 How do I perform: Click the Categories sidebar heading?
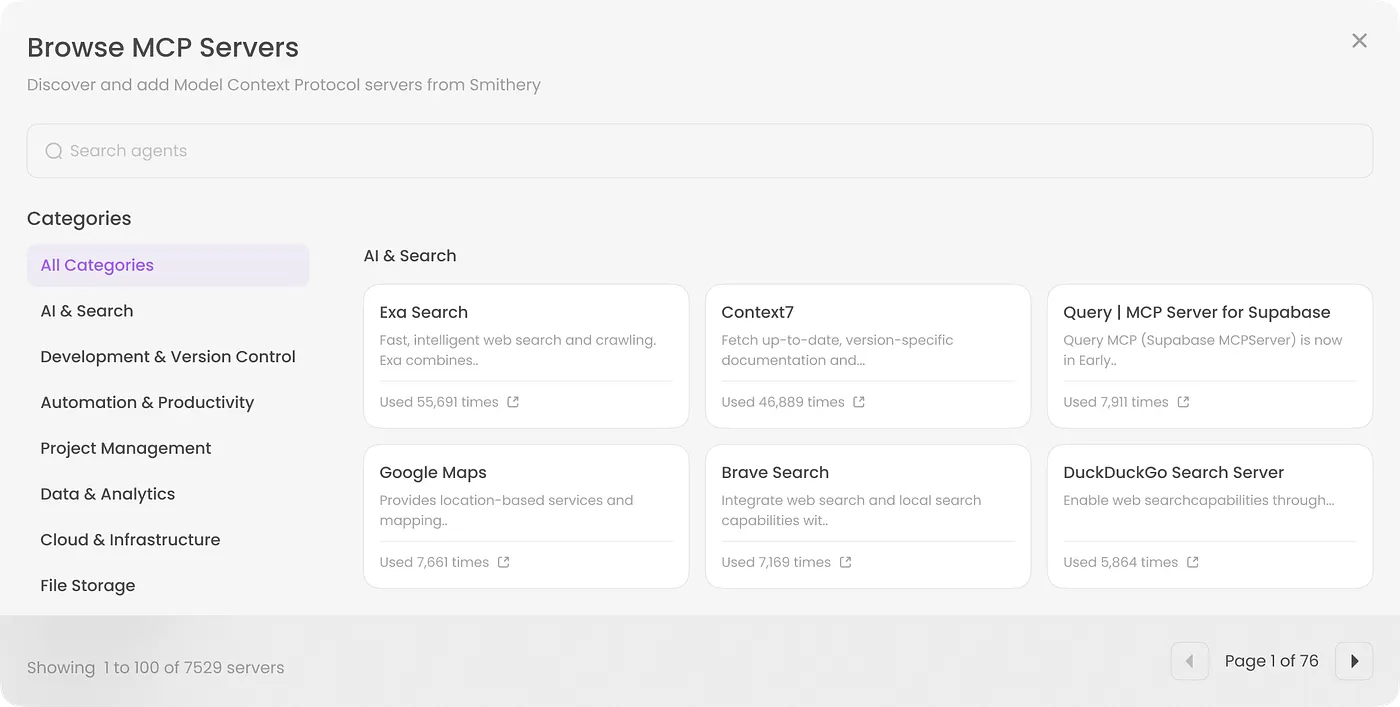point(79,219)
